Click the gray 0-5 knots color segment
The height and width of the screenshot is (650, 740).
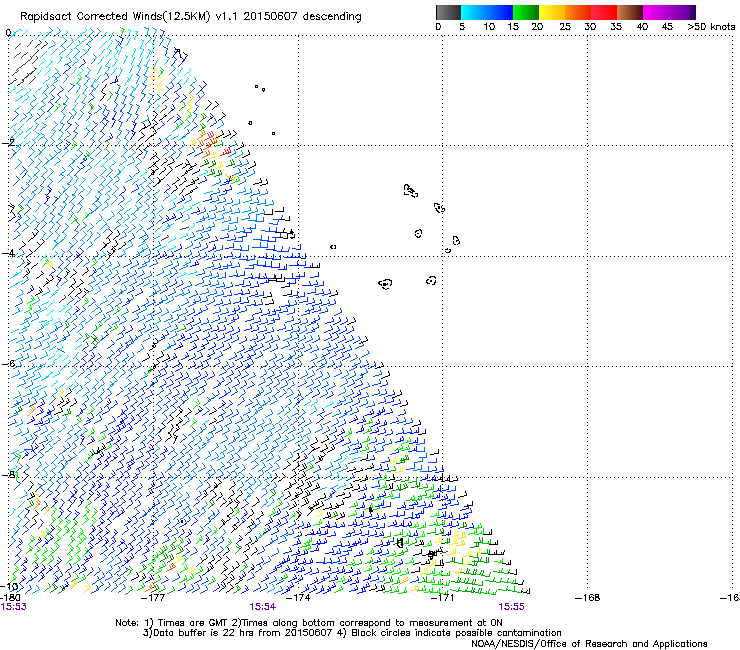pos(448,12)
